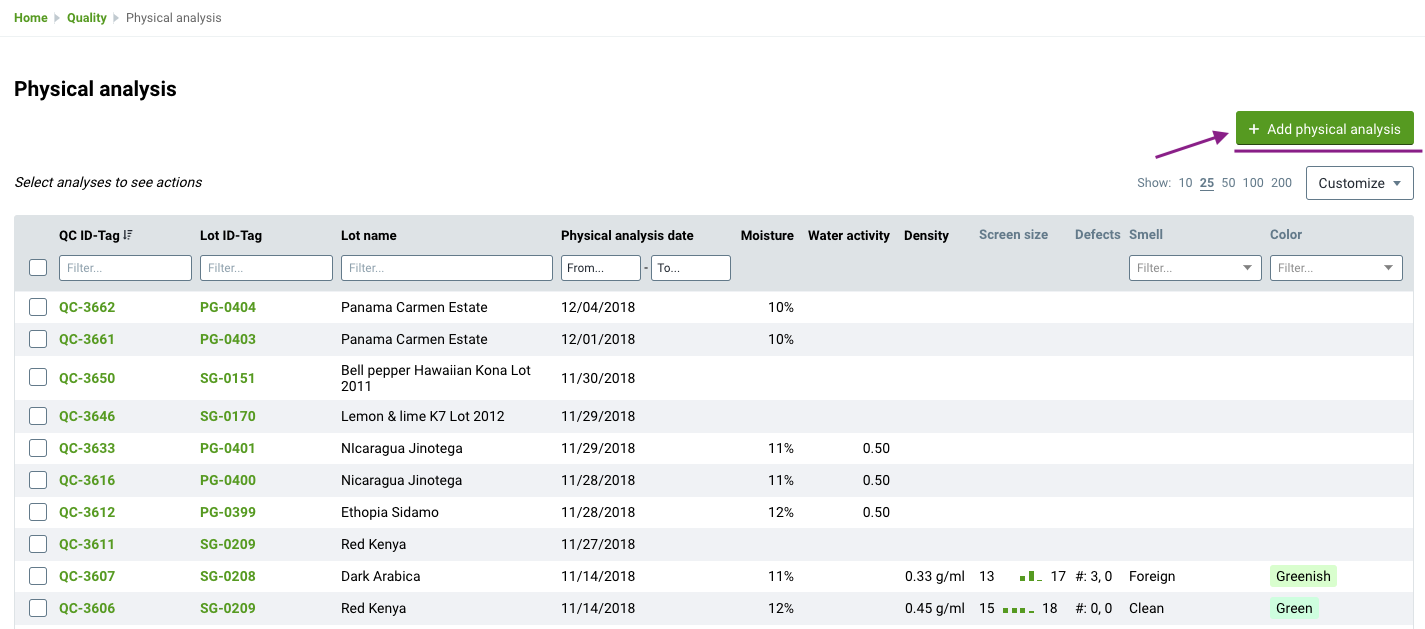Click the Clean smell value

(1146, 608)
